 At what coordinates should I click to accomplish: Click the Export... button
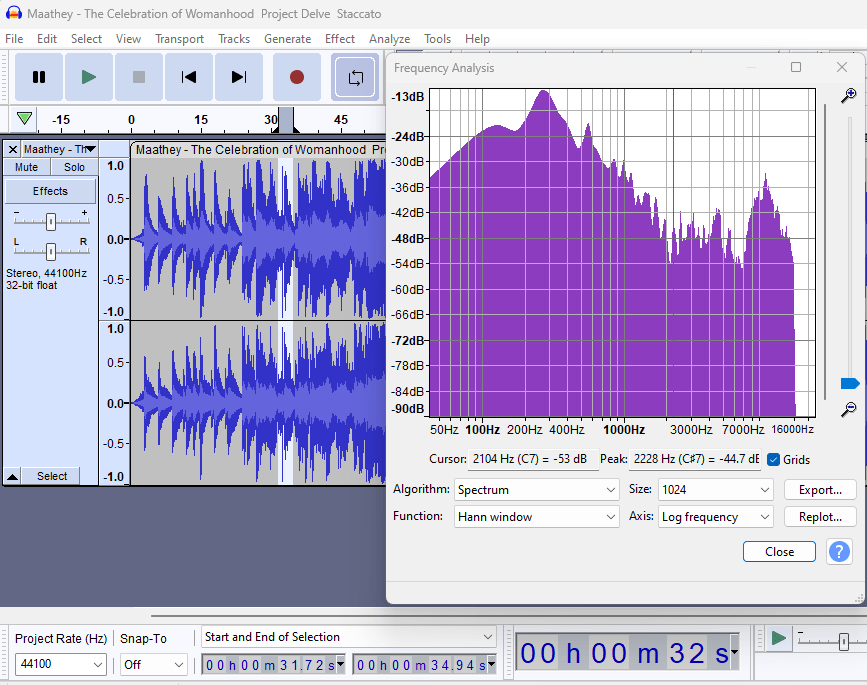[x=820, y=490]
